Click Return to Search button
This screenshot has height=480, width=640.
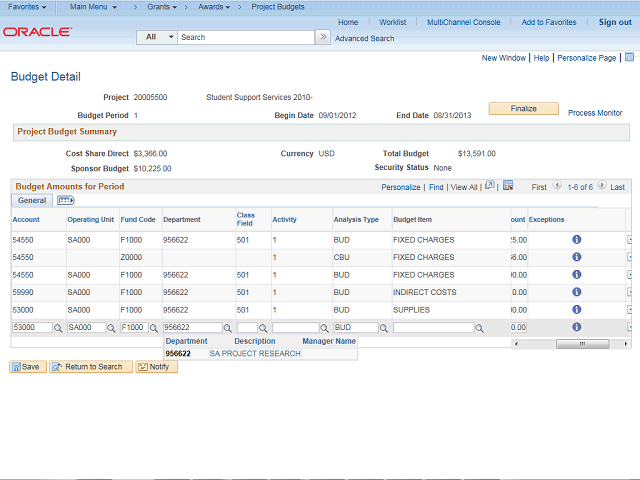coord(91,367)
